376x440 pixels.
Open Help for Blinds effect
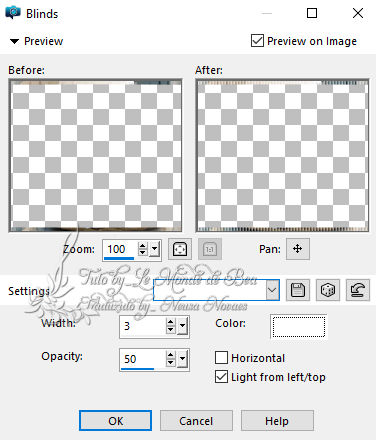277,421
